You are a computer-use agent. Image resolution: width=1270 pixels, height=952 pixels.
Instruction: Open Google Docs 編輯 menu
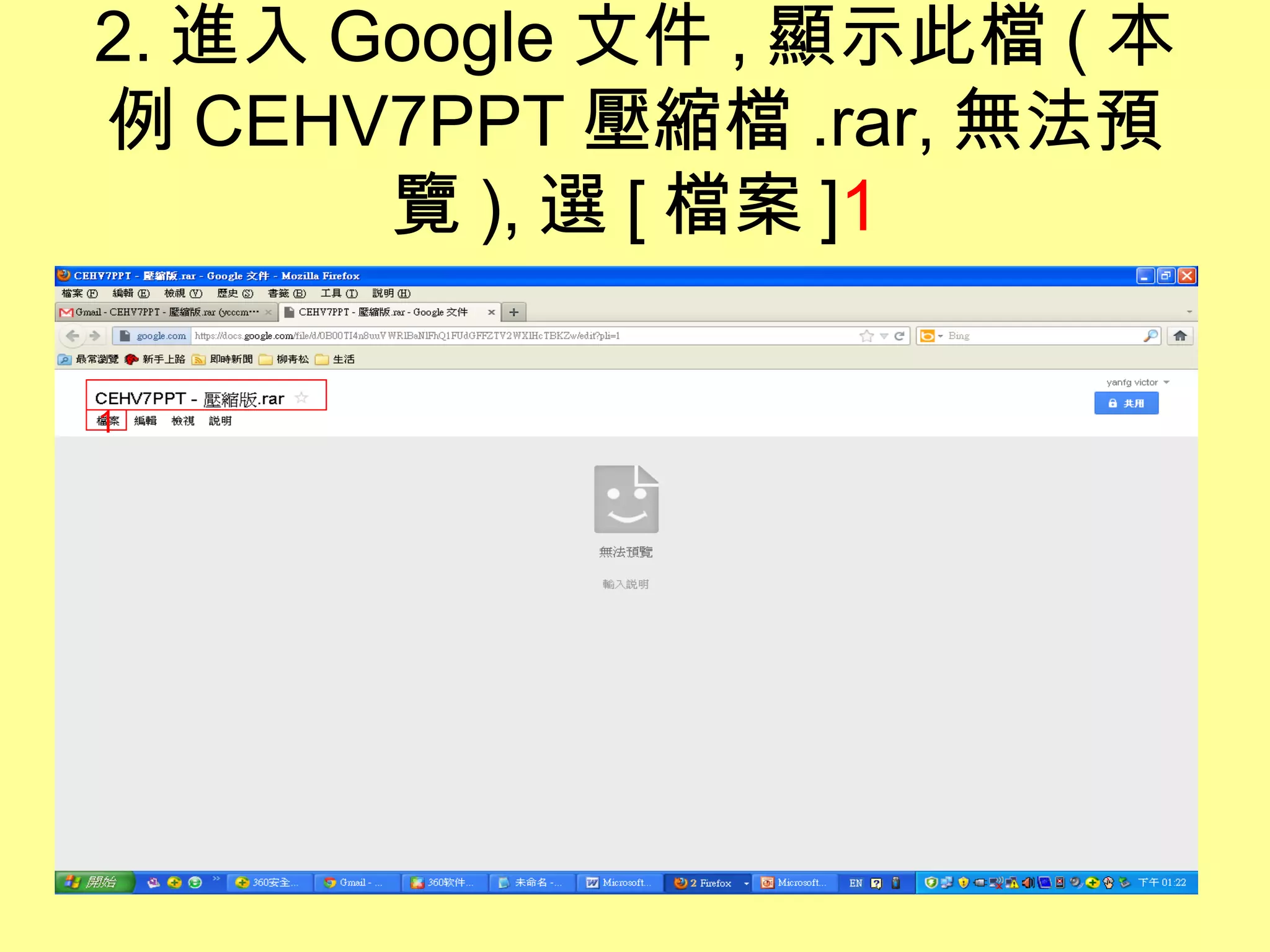[145, 421]
